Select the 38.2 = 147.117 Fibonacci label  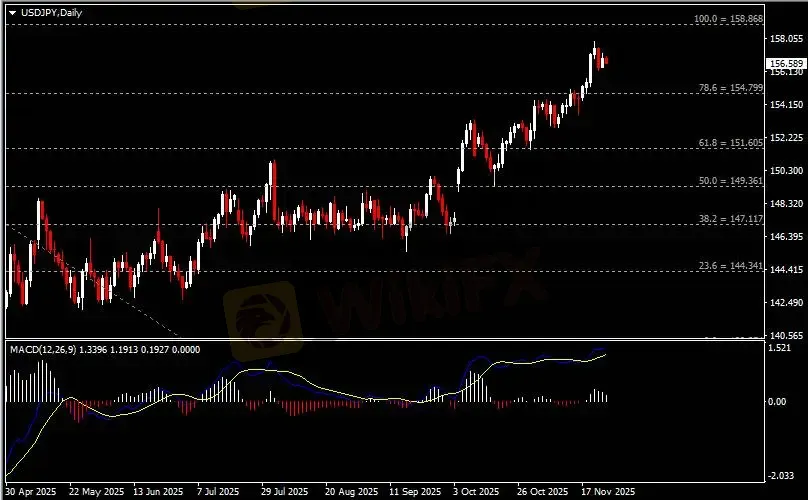click(x=731, y=219)
